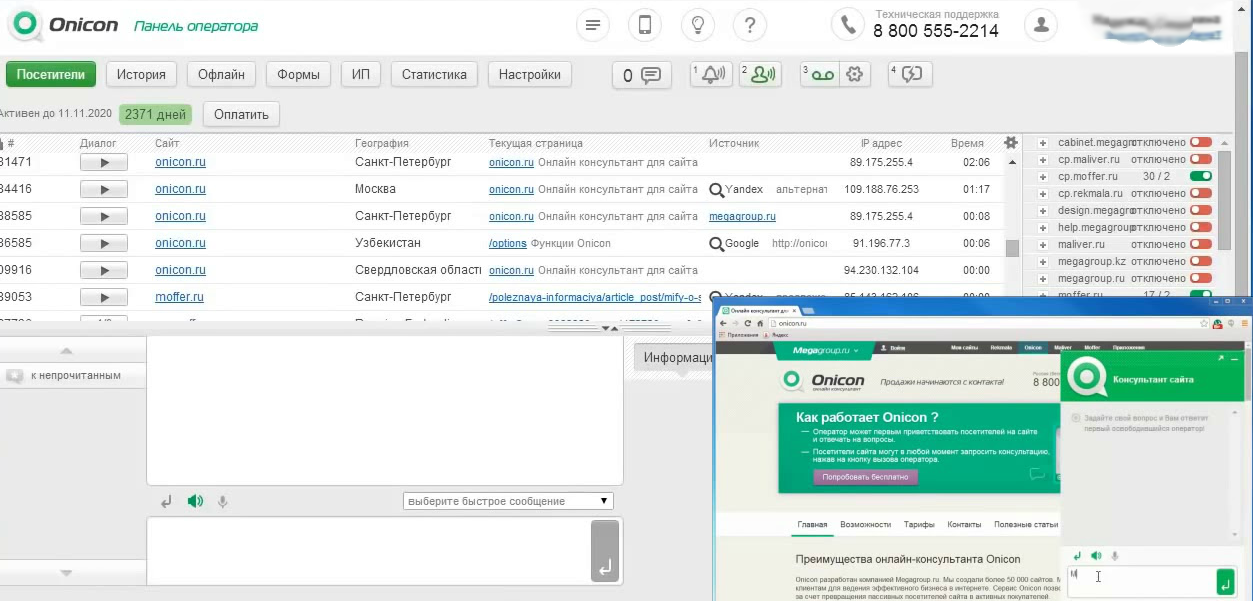1253x601 pixels.
Task: Turn off the cp.moffer.ru site switch
Action: (1200, 177)
